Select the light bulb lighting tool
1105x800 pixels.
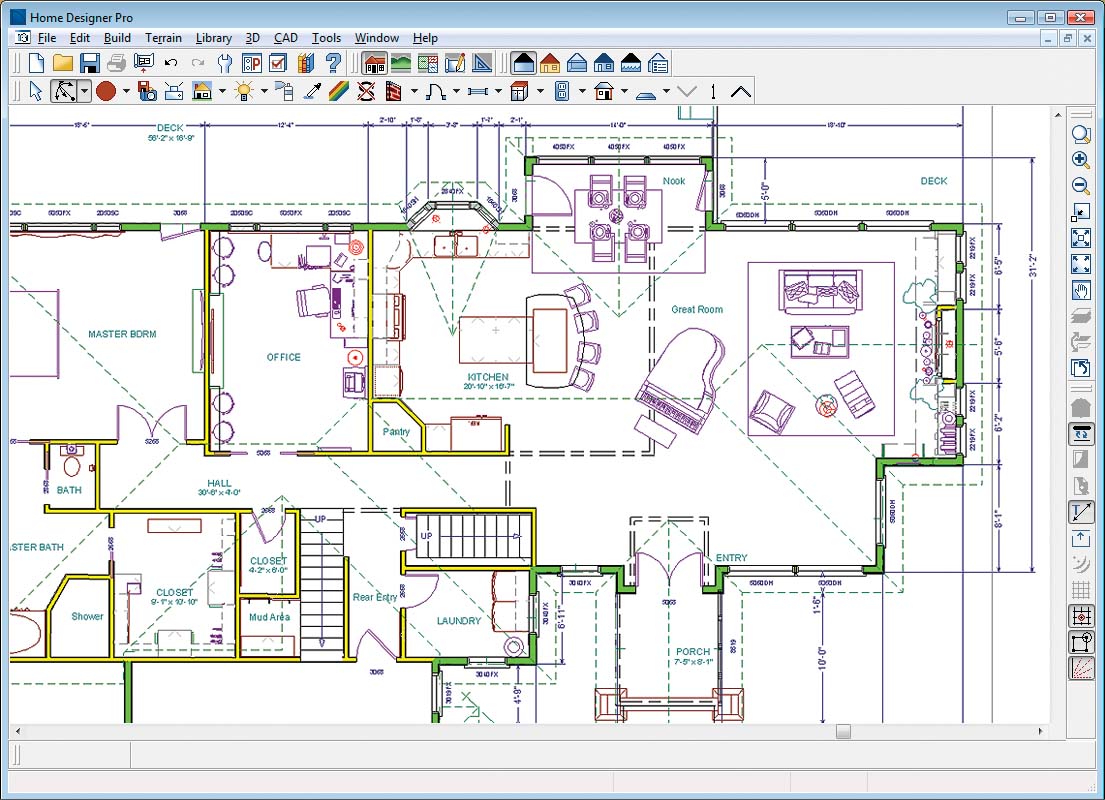244,91
